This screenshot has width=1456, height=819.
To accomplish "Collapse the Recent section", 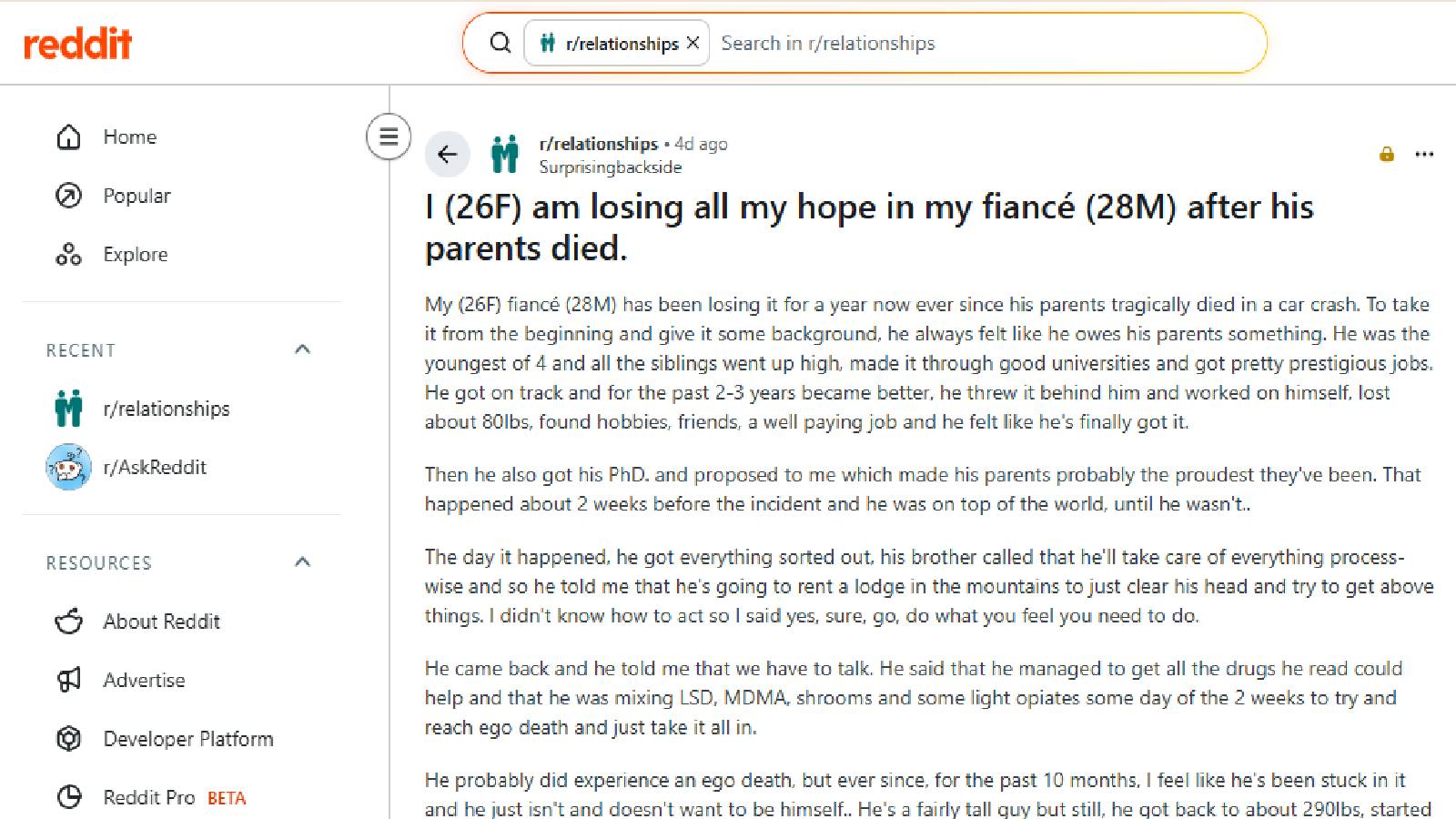I will click(x=303, y=350).
